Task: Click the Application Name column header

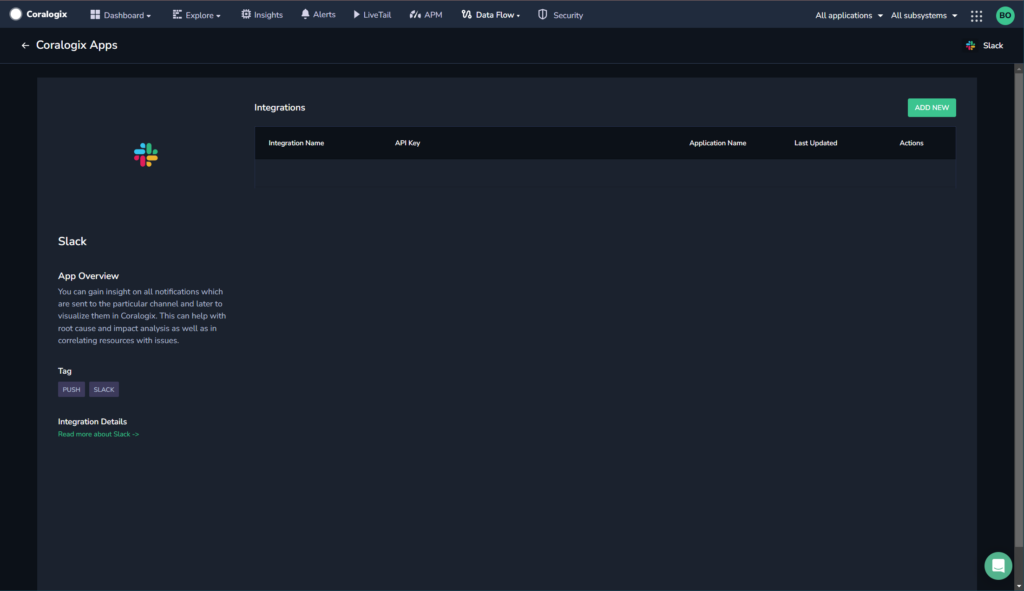Action: click(717, 143)
